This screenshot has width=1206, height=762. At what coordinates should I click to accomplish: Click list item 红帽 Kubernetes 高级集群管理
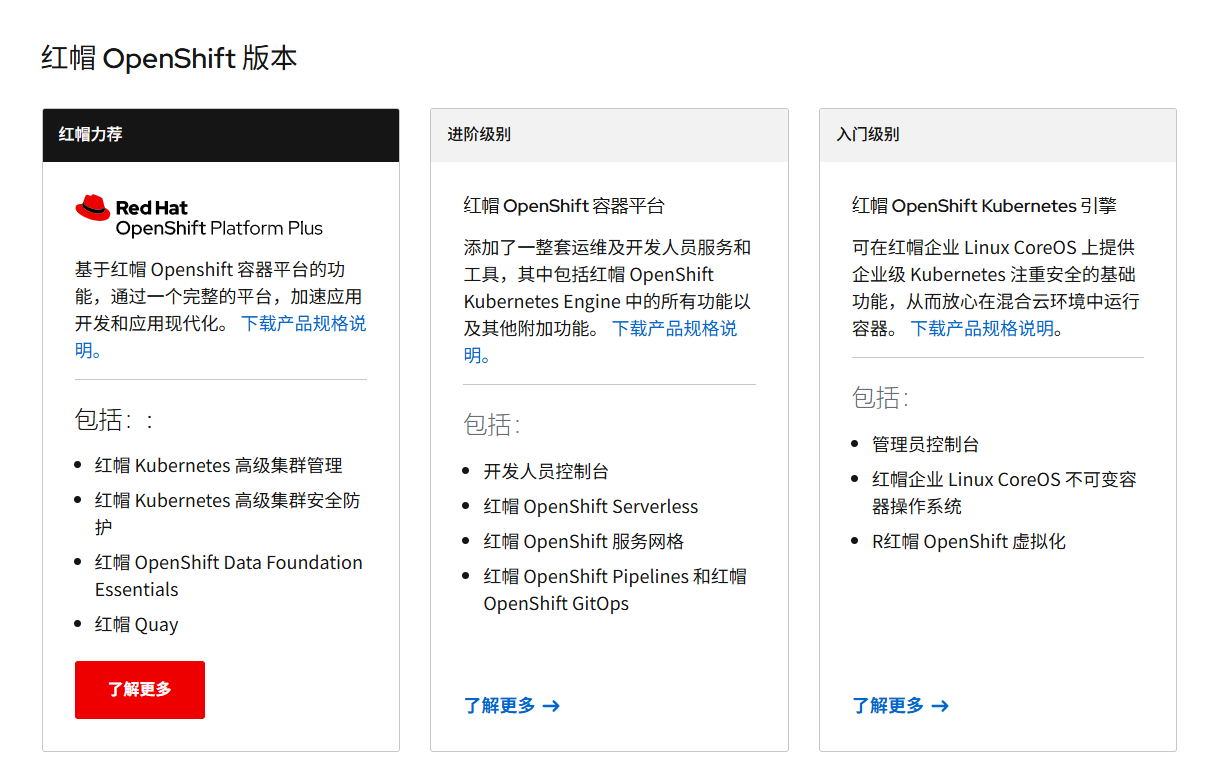[219, 466]
